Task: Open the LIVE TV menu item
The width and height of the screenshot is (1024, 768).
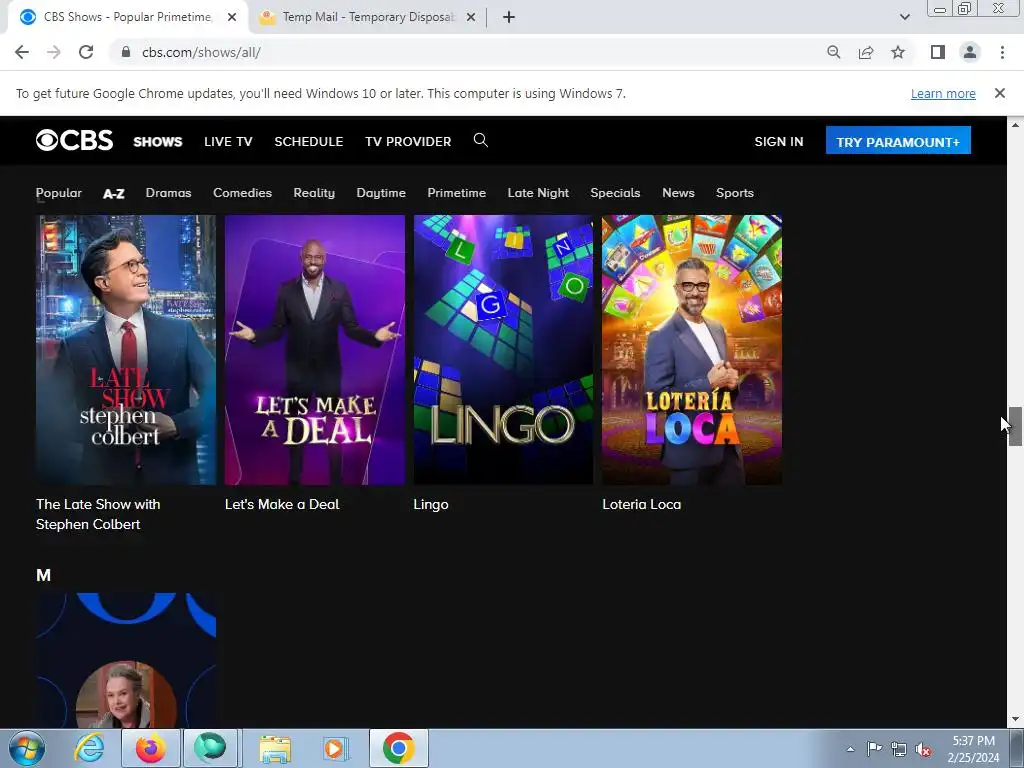Action: coord(228,142)
